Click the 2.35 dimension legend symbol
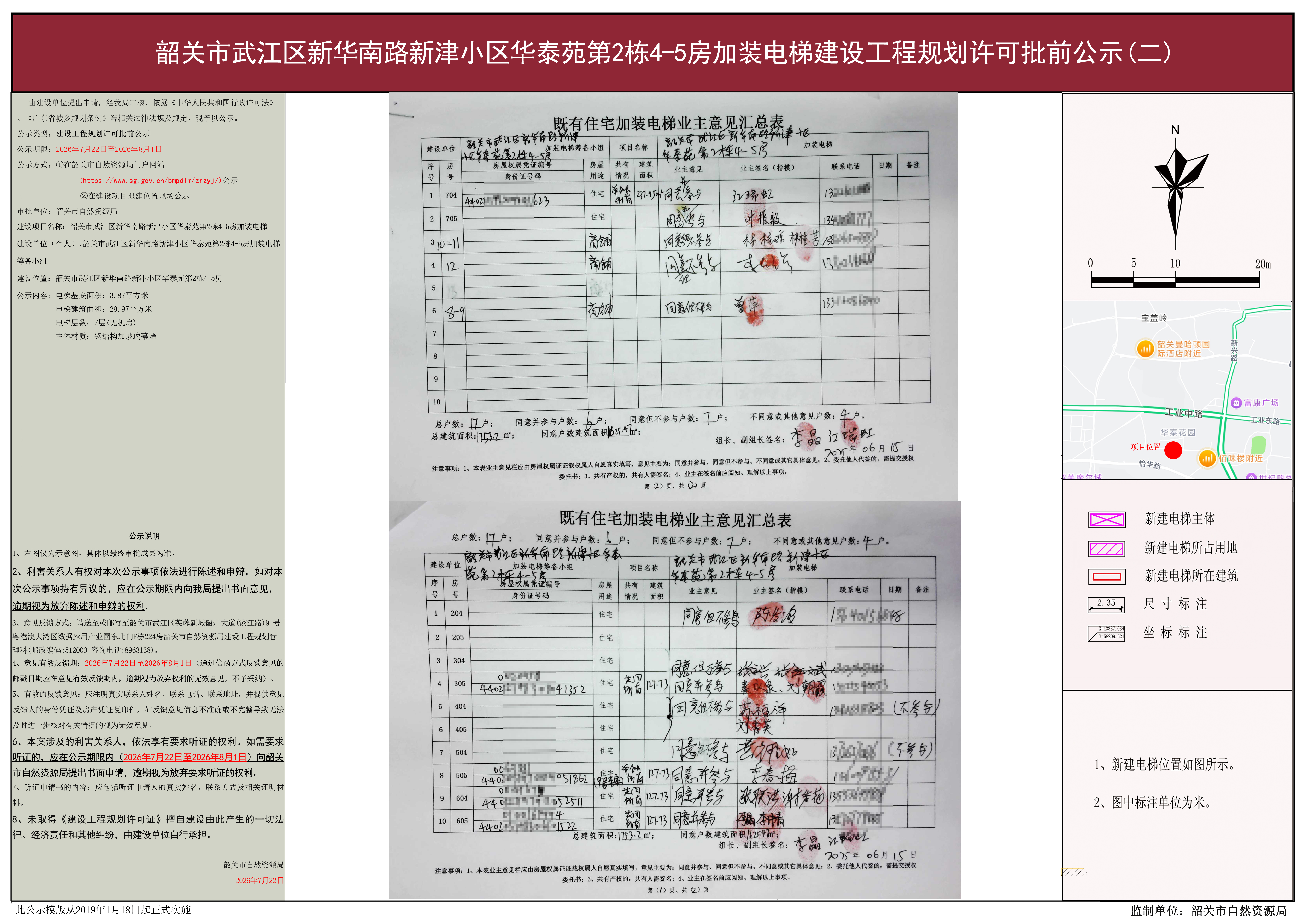This screenshot has height=924, width=1306. coord(1106,605)
